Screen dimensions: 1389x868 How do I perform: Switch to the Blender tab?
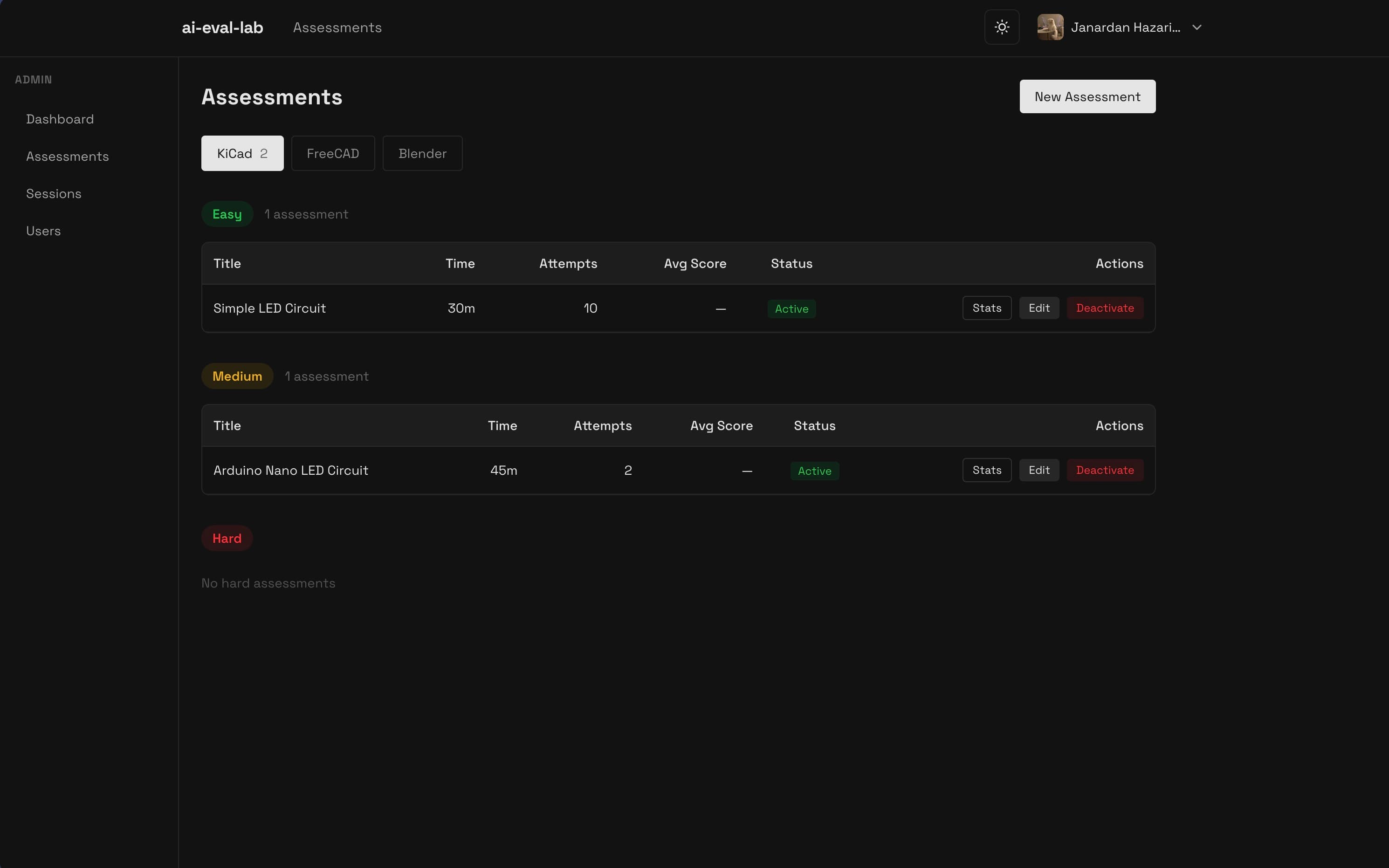point(422,153)
